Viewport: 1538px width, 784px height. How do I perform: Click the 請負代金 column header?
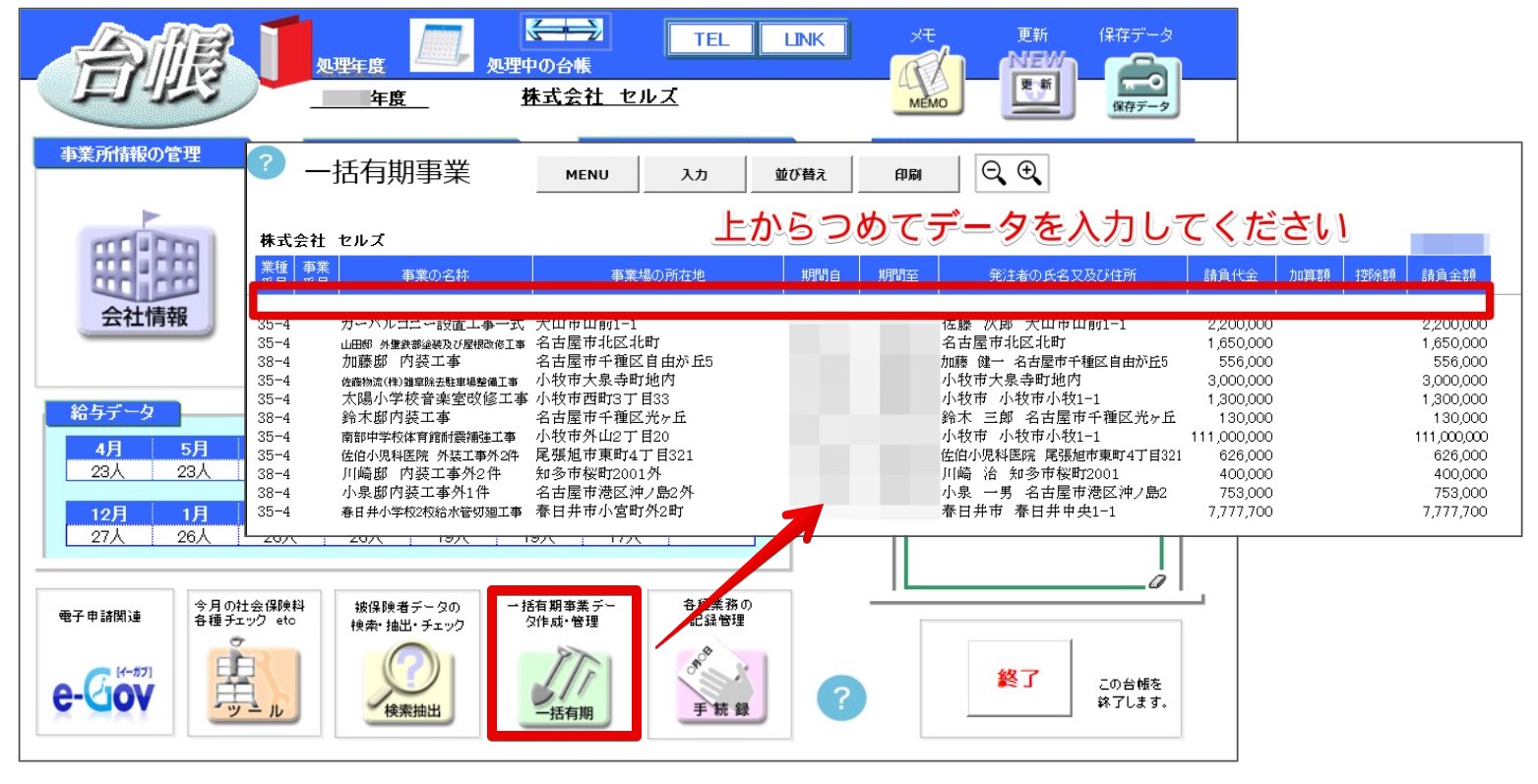pyautogui.click(x=1231, y=274)
